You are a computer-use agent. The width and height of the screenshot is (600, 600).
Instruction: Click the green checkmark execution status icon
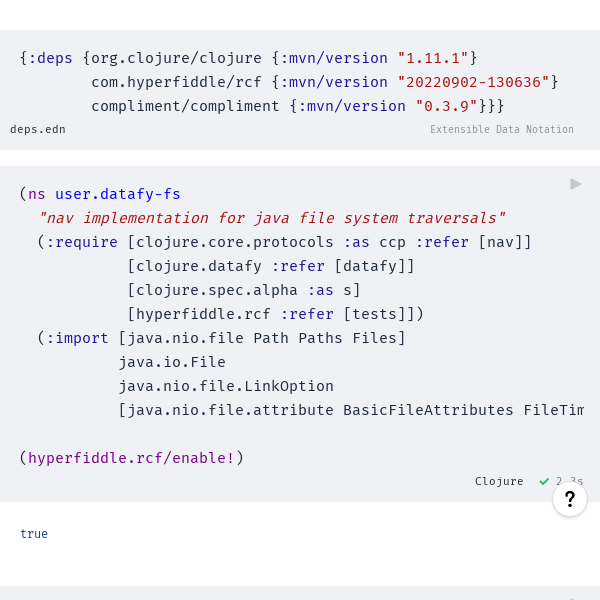point(544,481)
